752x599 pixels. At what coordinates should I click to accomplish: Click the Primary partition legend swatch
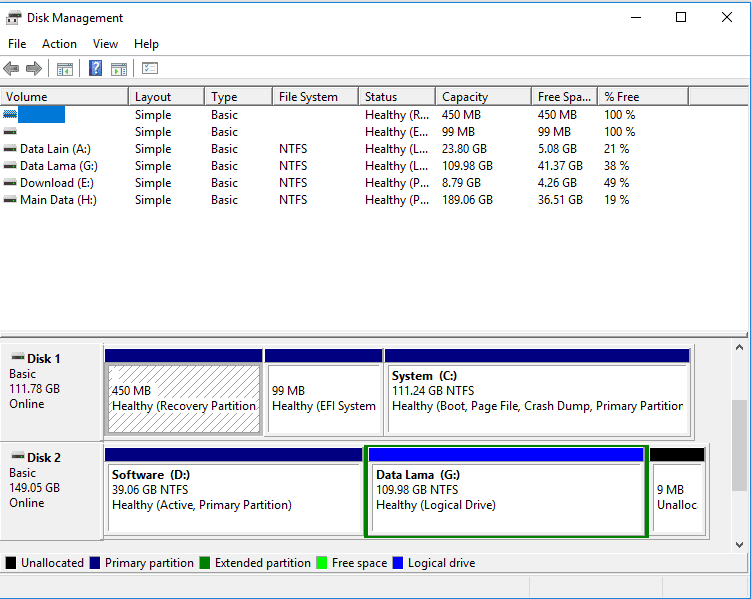pos(95,563)
